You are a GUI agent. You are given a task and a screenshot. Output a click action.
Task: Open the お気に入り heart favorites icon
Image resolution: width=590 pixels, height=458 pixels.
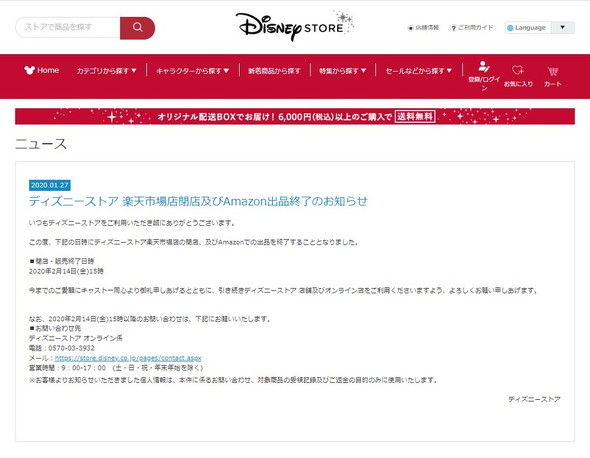(x=518, y=70)
